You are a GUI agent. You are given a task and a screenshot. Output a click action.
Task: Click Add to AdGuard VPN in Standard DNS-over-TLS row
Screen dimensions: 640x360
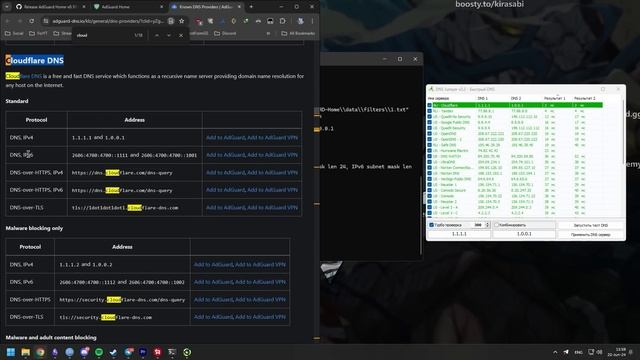coord(273,208)
